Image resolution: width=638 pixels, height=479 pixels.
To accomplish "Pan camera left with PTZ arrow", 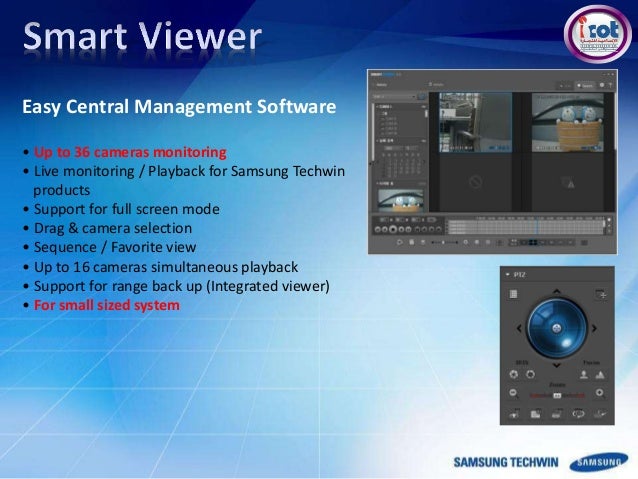I will tap(519, 328).
